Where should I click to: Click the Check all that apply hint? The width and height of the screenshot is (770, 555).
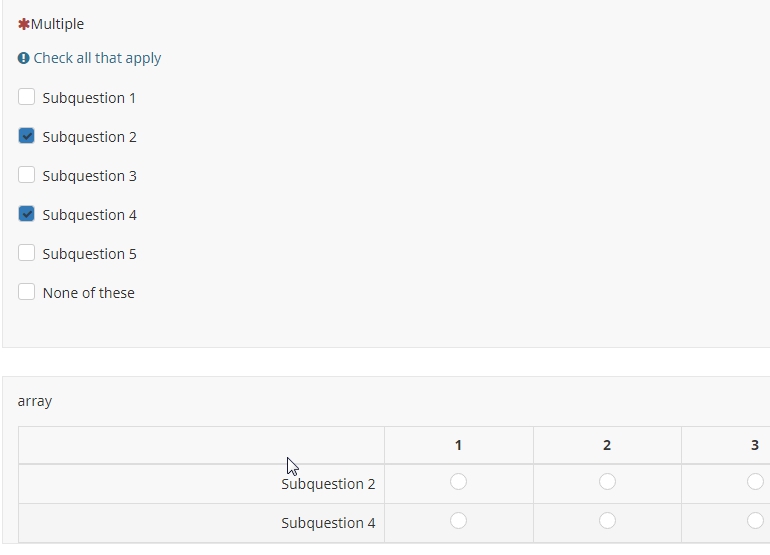[x=97, y=58]
